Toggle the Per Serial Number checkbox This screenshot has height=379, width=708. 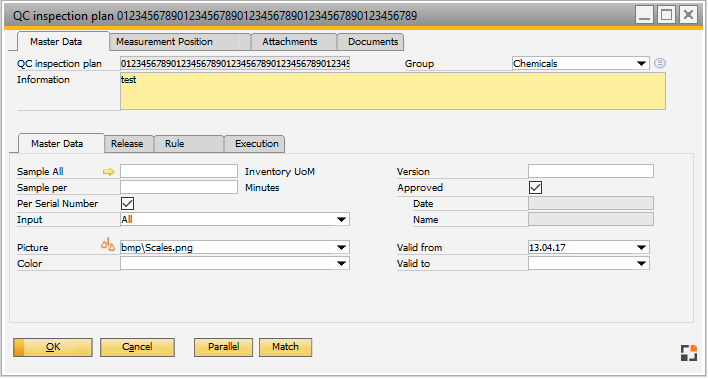coord(127,204)
